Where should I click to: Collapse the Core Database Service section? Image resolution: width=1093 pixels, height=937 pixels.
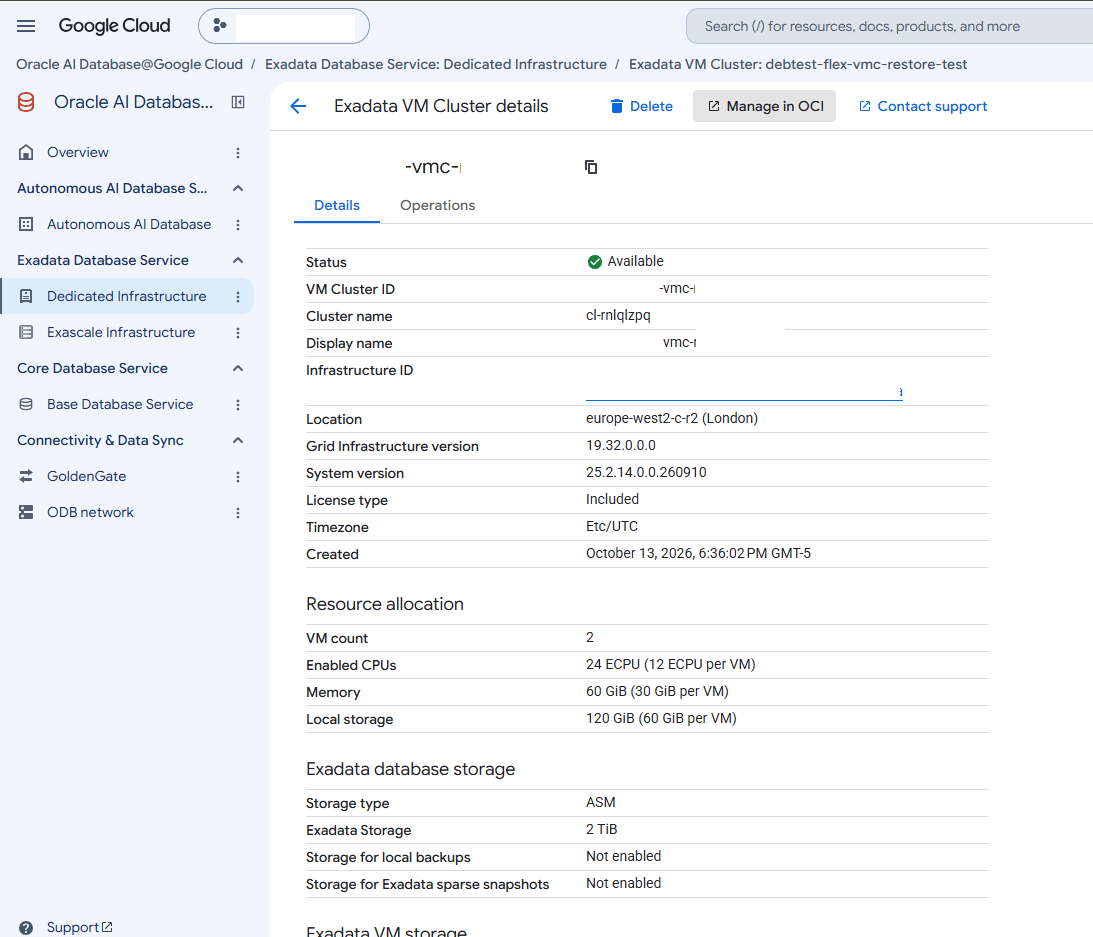[238, 368]
